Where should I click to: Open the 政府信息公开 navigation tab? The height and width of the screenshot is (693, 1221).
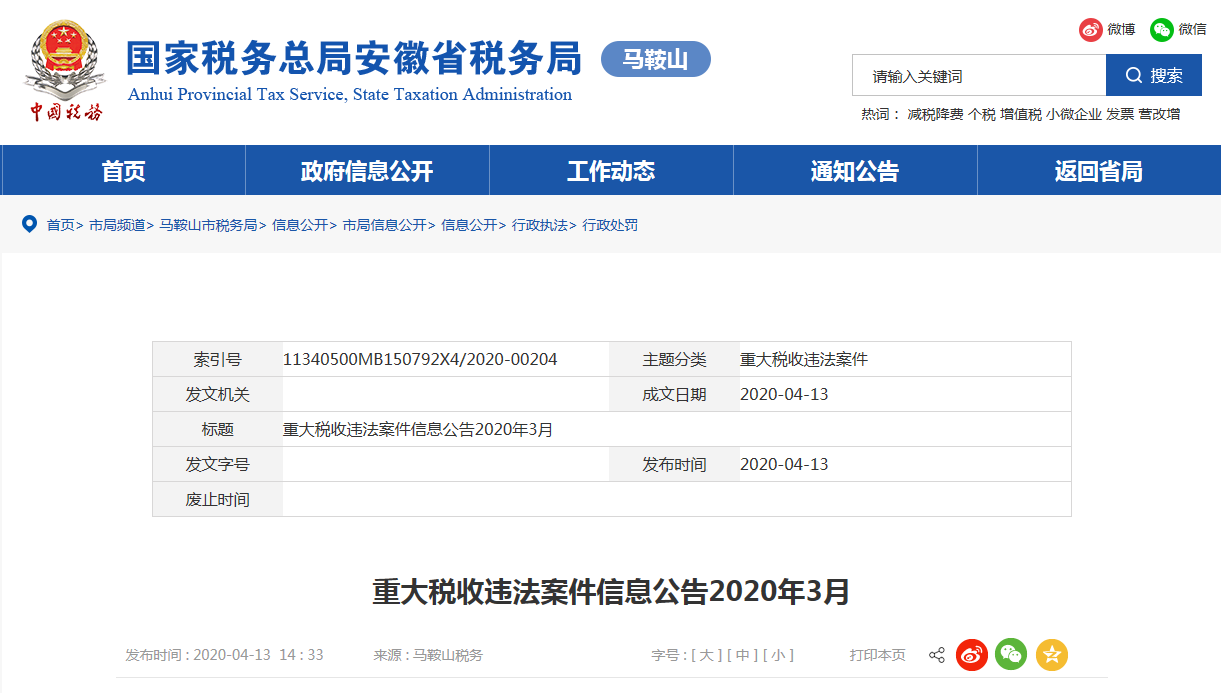tap(367, 171)
